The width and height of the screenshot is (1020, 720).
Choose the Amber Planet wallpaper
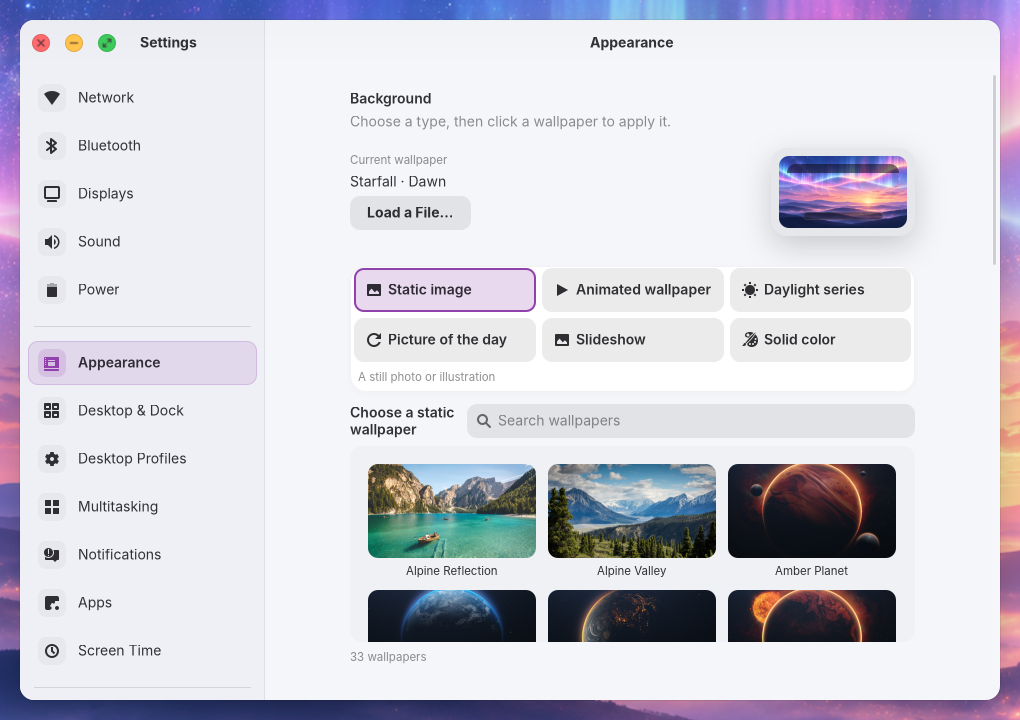click(x=812, y=511)
